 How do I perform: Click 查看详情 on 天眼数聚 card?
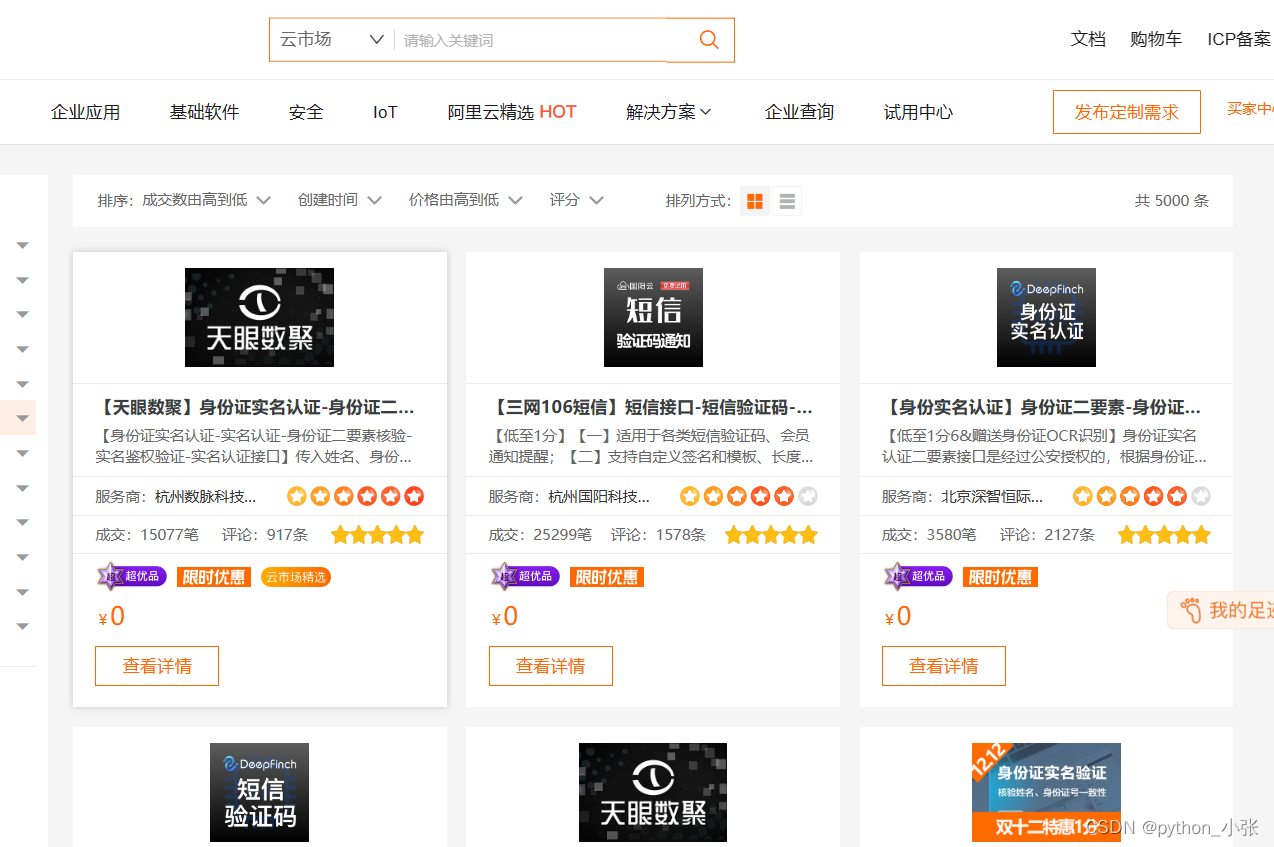point(157,666)
